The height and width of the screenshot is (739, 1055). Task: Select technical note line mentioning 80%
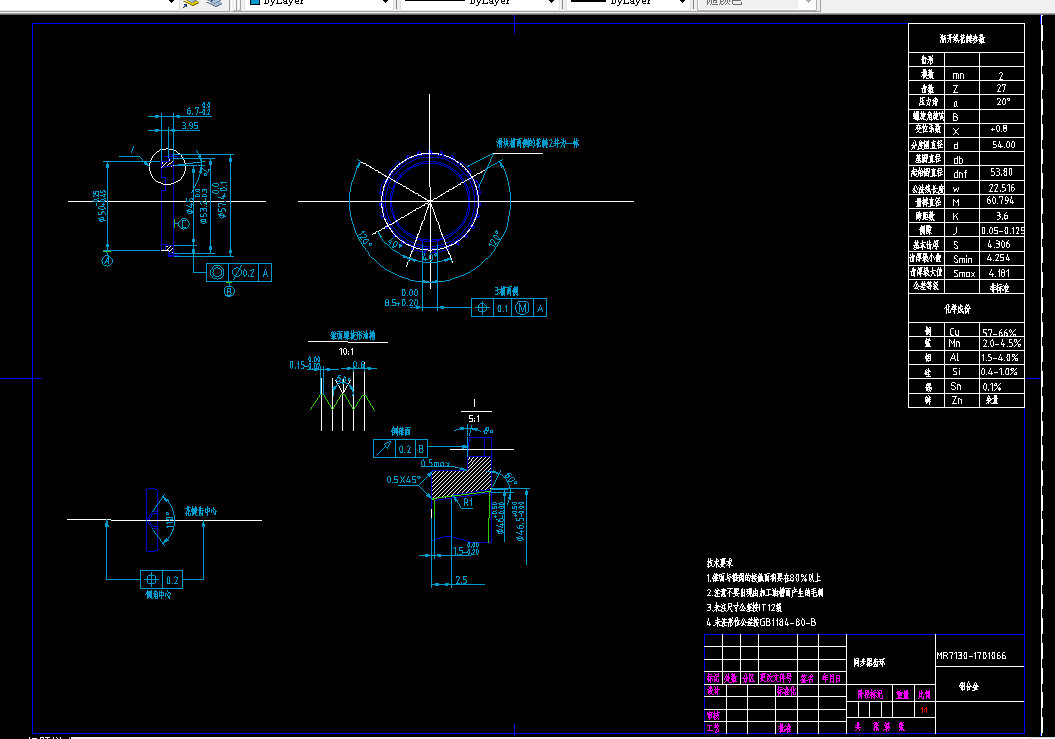(x=764, y=578)
